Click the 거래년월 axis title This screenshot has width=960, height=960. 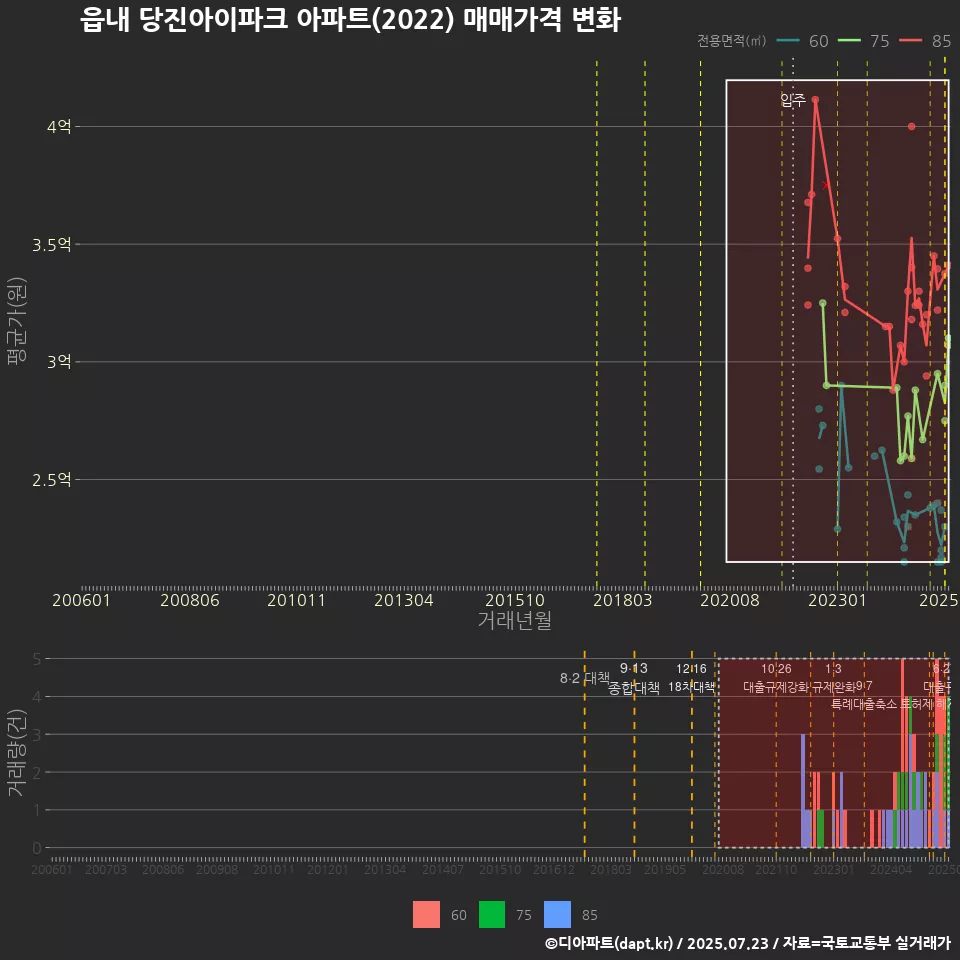coord(515,620)
